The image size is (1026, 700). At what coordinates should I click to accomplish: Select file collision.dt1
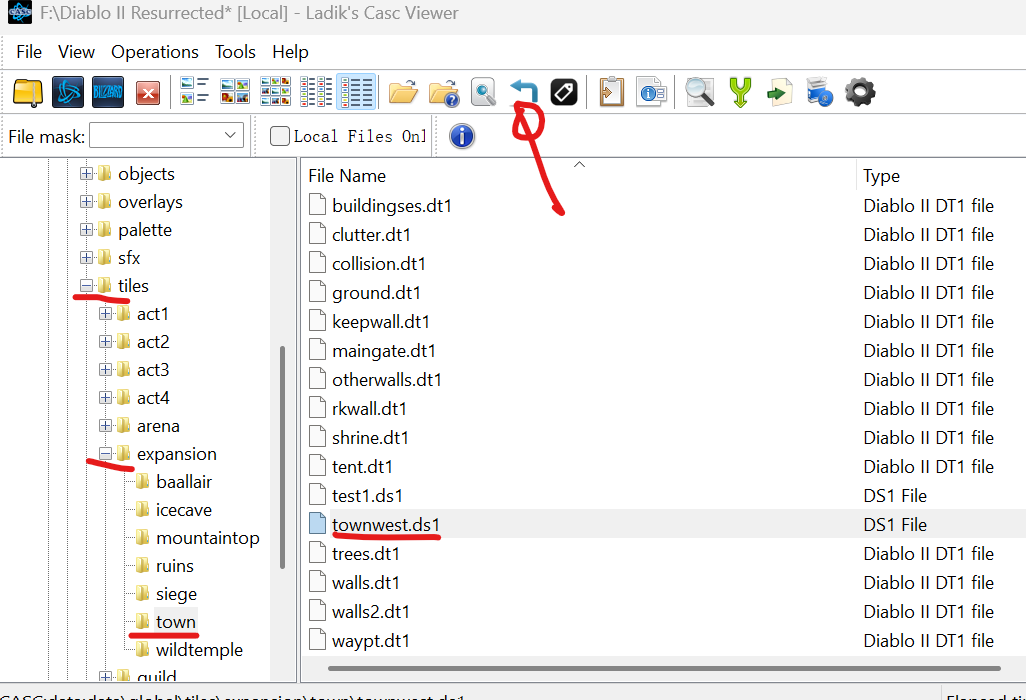tap(378, 264)
